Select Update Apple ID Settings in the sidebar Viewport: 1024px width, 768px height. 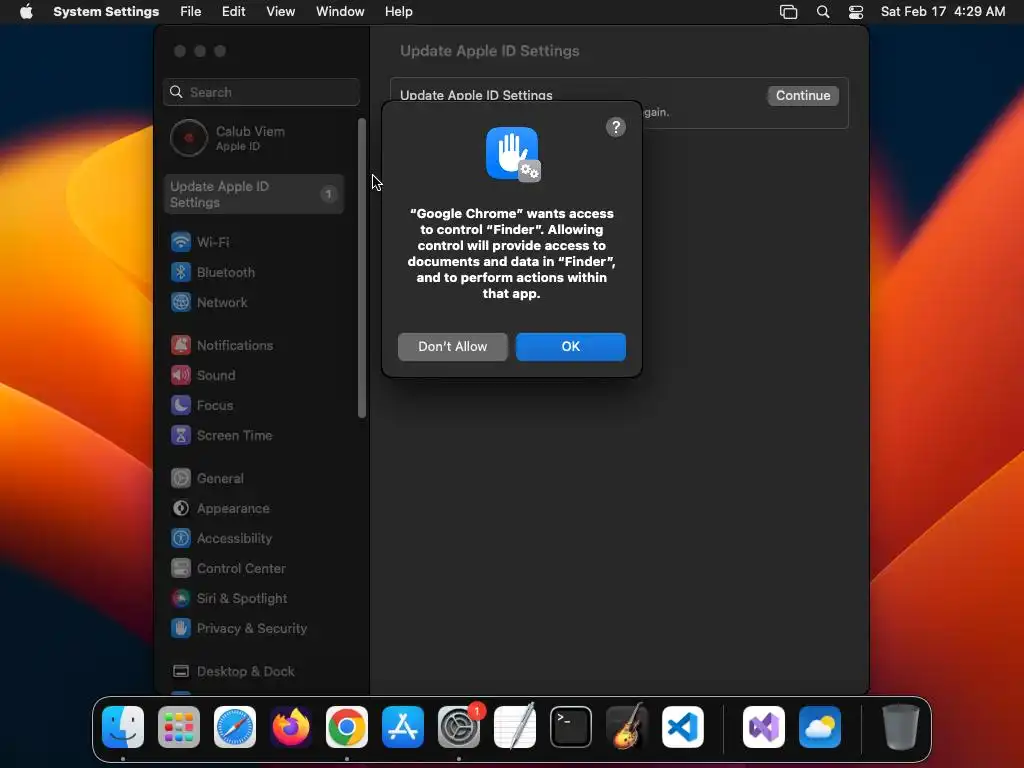pos(253,194)
